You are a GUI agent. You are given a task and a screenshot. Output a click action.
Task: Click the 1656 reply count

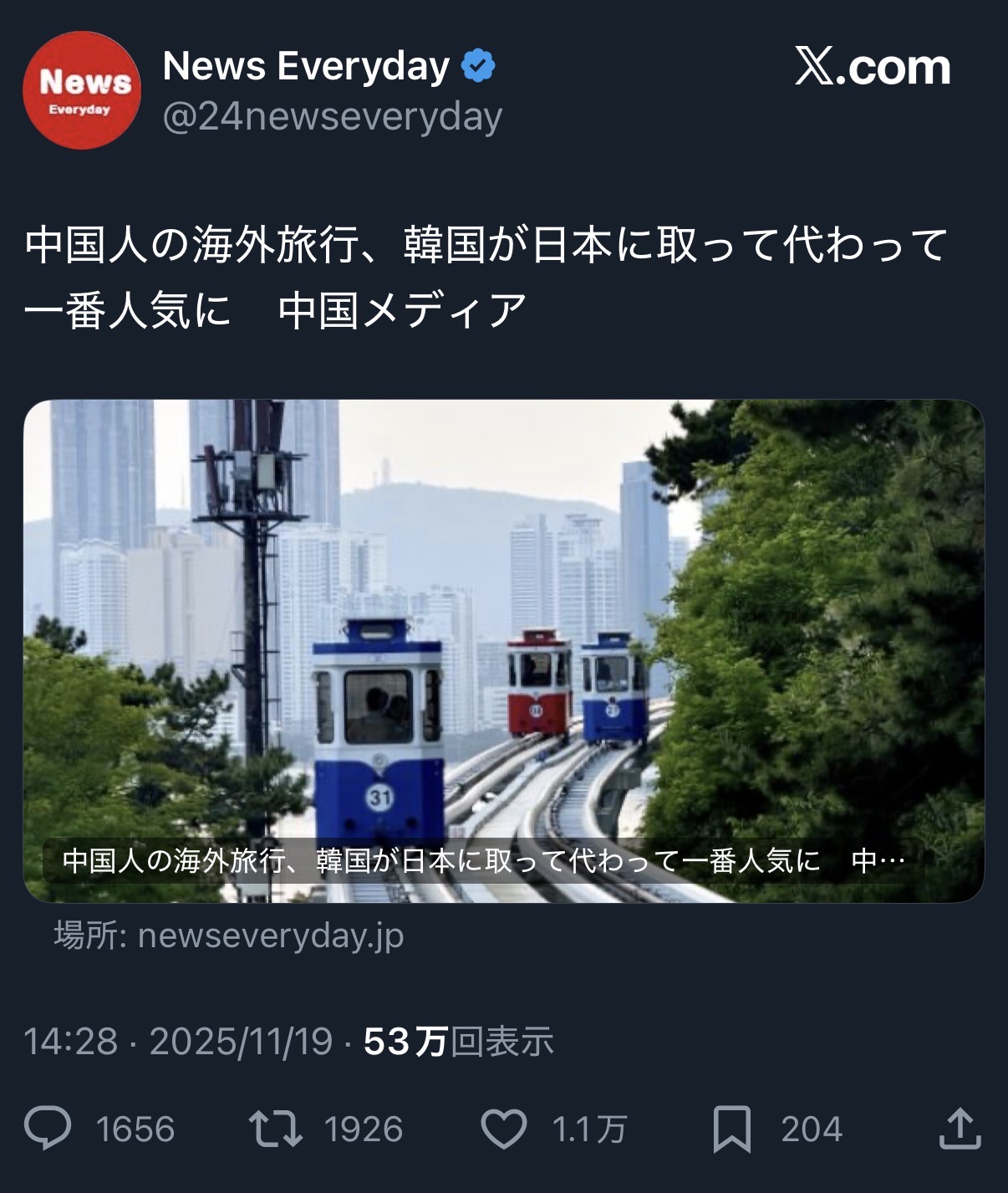[x=135, y=1129]
